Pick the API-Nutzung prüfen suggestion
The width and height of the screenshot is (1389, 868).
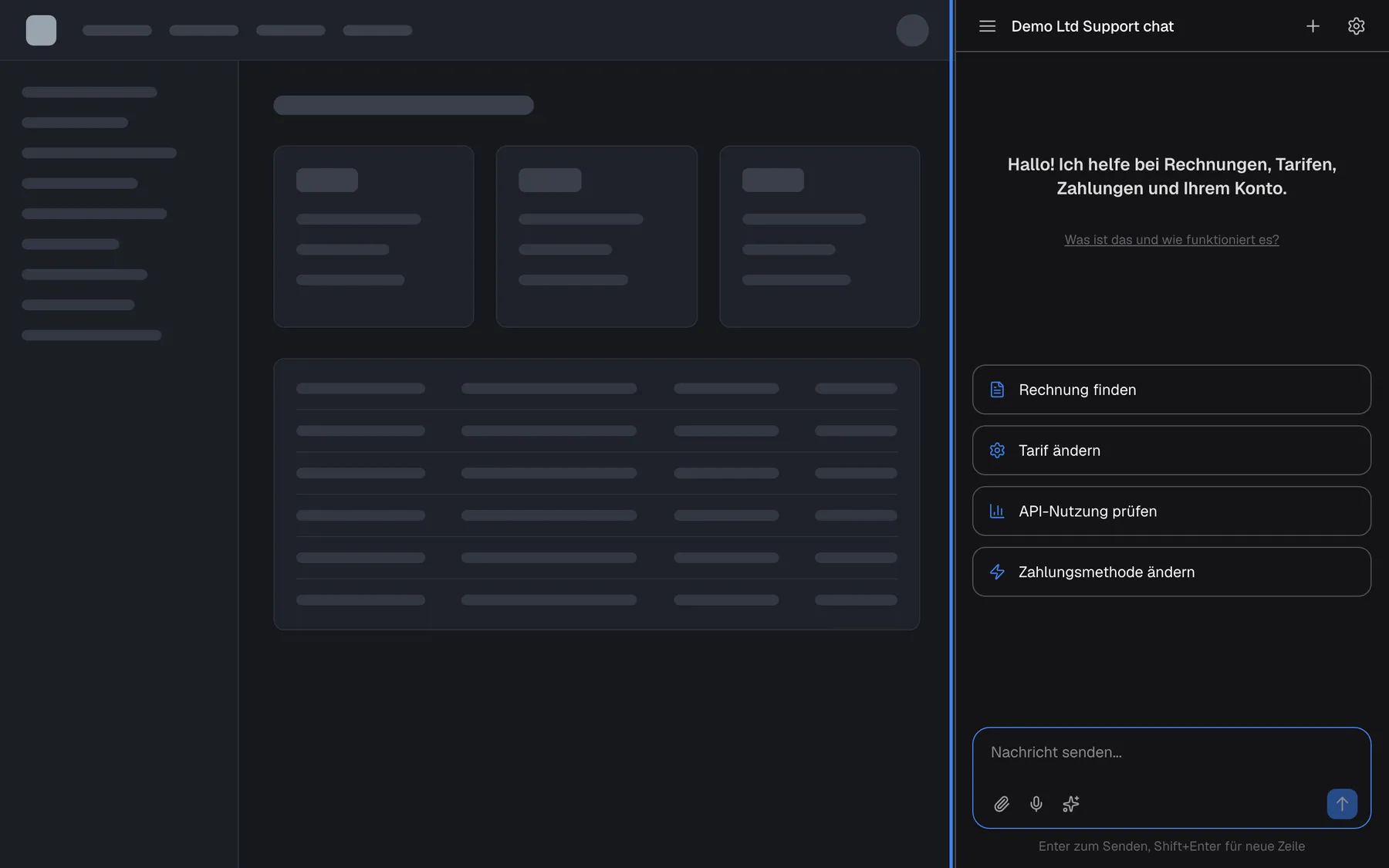[x=1171, y=512]
